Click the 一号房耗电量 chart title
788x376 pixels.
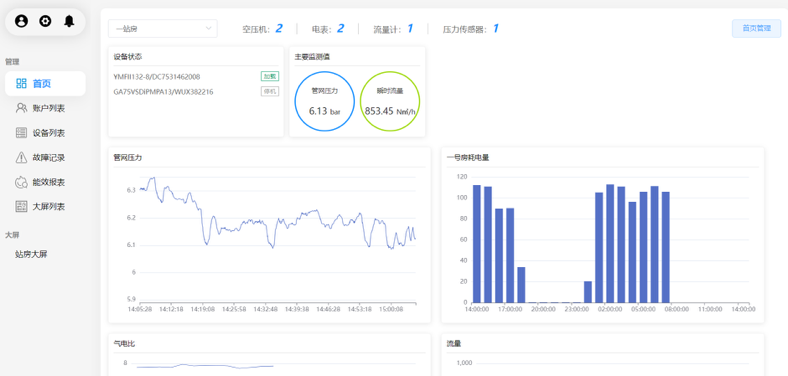click(468, 158)
